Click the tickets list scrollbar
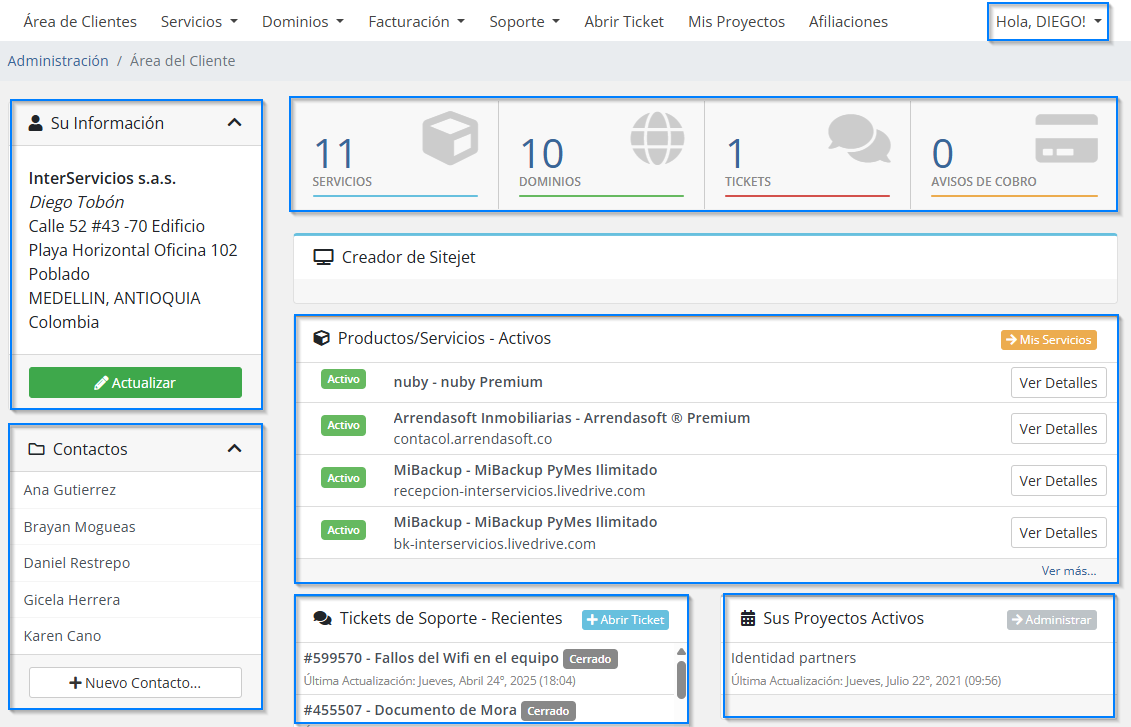The width and height of the screenshot is (1131, 727). 681,679
